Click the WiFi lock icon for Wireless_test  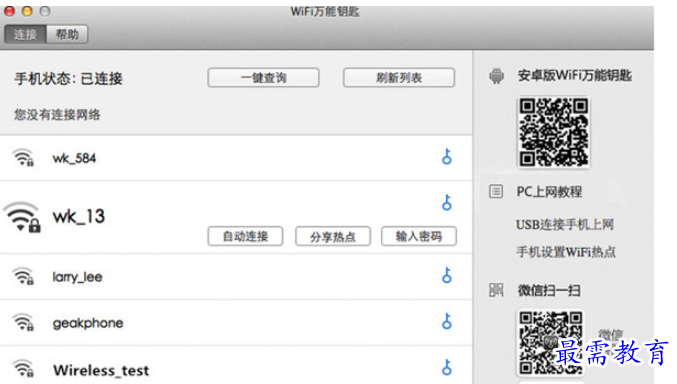pos(23,368)
